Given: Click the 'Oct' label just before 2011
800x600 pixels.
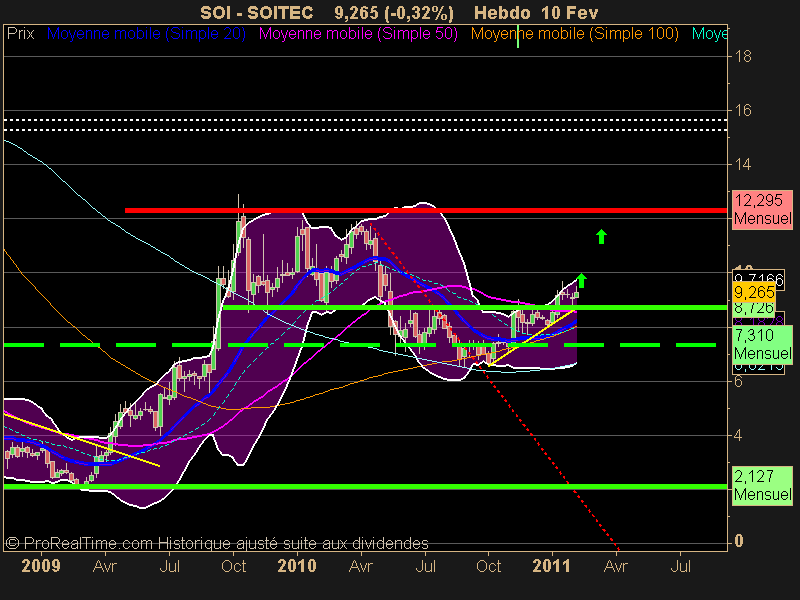Looking at the screenshot, I should click(488, 566).
